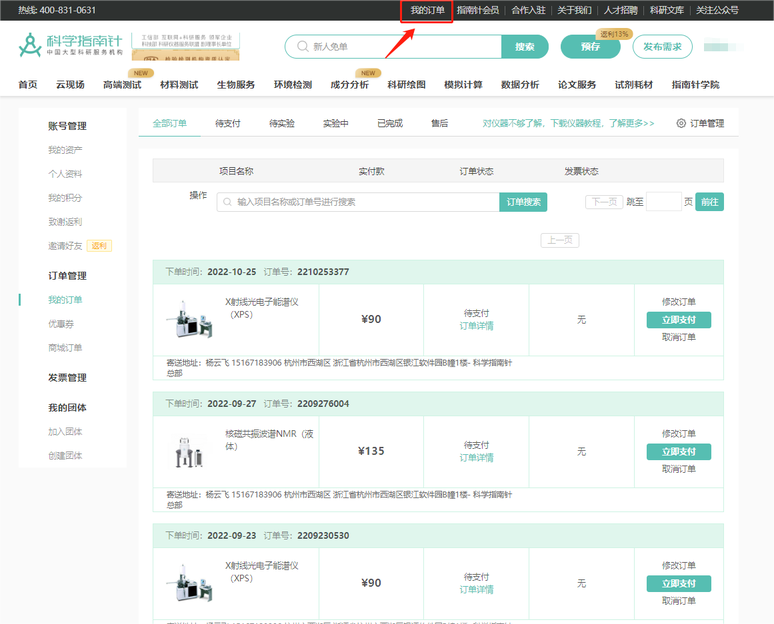Click the 返利 tag beside 邀请好友
Image resolution: width=774 pixels, height=624 pixels.
tap(99, 246)
